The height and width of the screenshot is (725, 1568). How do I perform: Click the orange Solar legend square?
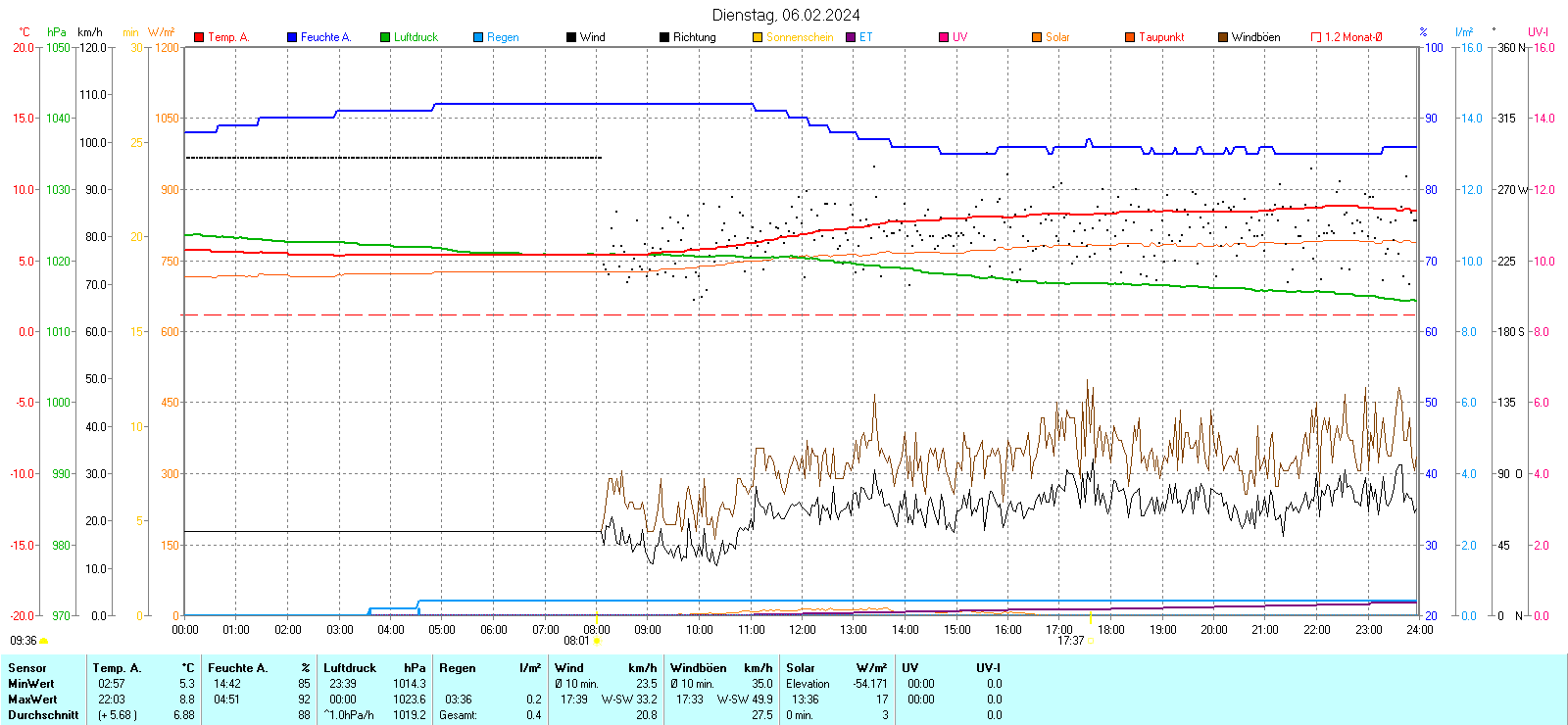coord(1037,37)
